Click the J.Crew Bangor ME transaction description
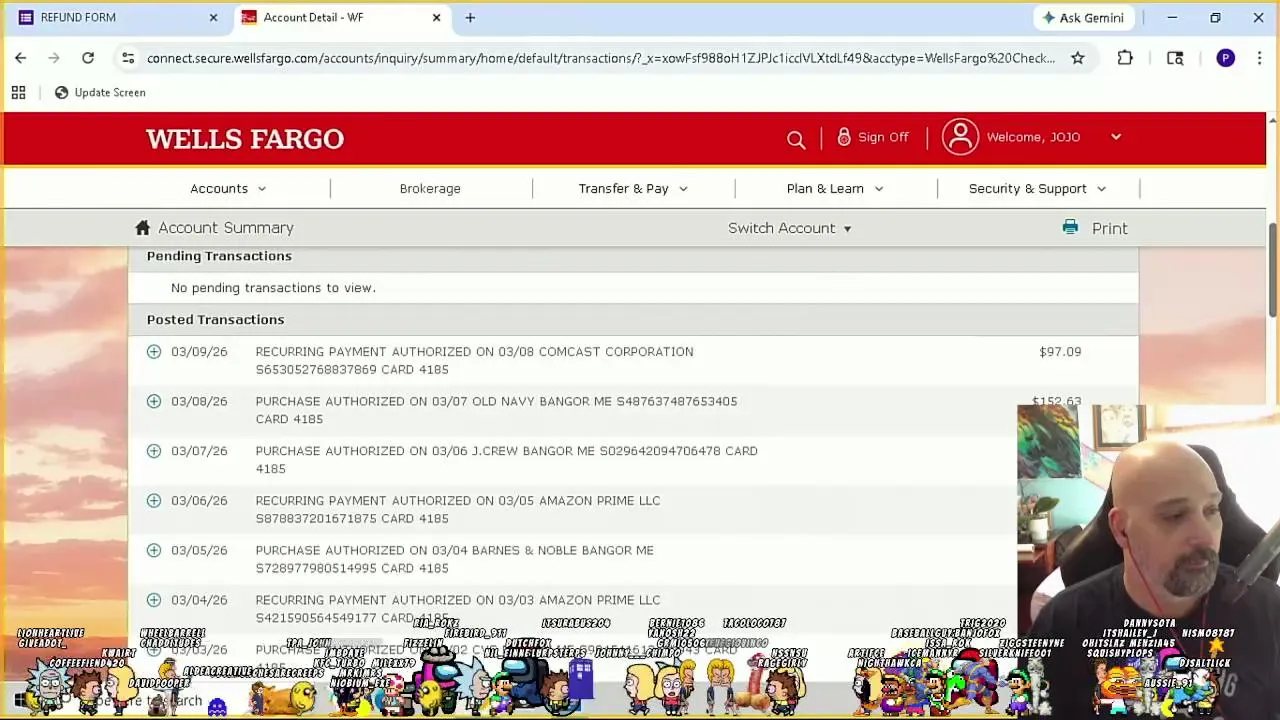 [x=506, y=459]
